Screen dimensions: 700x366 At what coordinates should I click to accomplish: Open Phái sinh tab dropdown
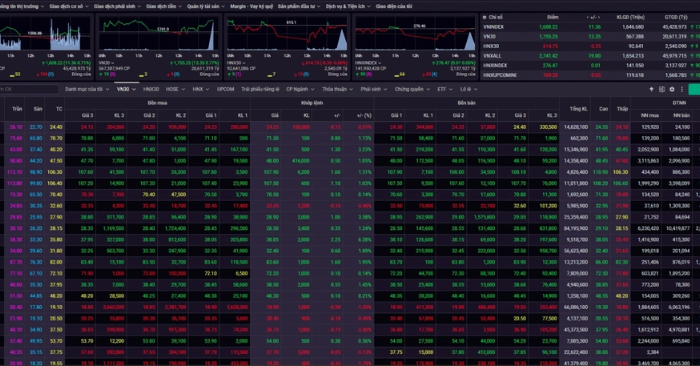tap(374, 89)
